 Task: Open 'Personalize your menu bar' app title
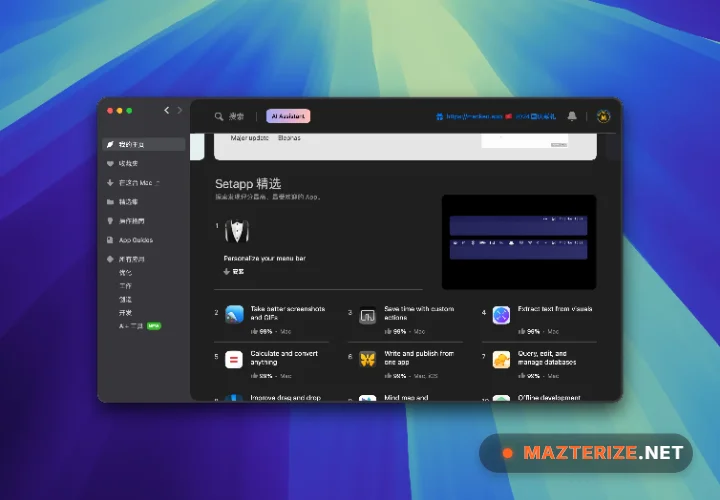point(264,258)
